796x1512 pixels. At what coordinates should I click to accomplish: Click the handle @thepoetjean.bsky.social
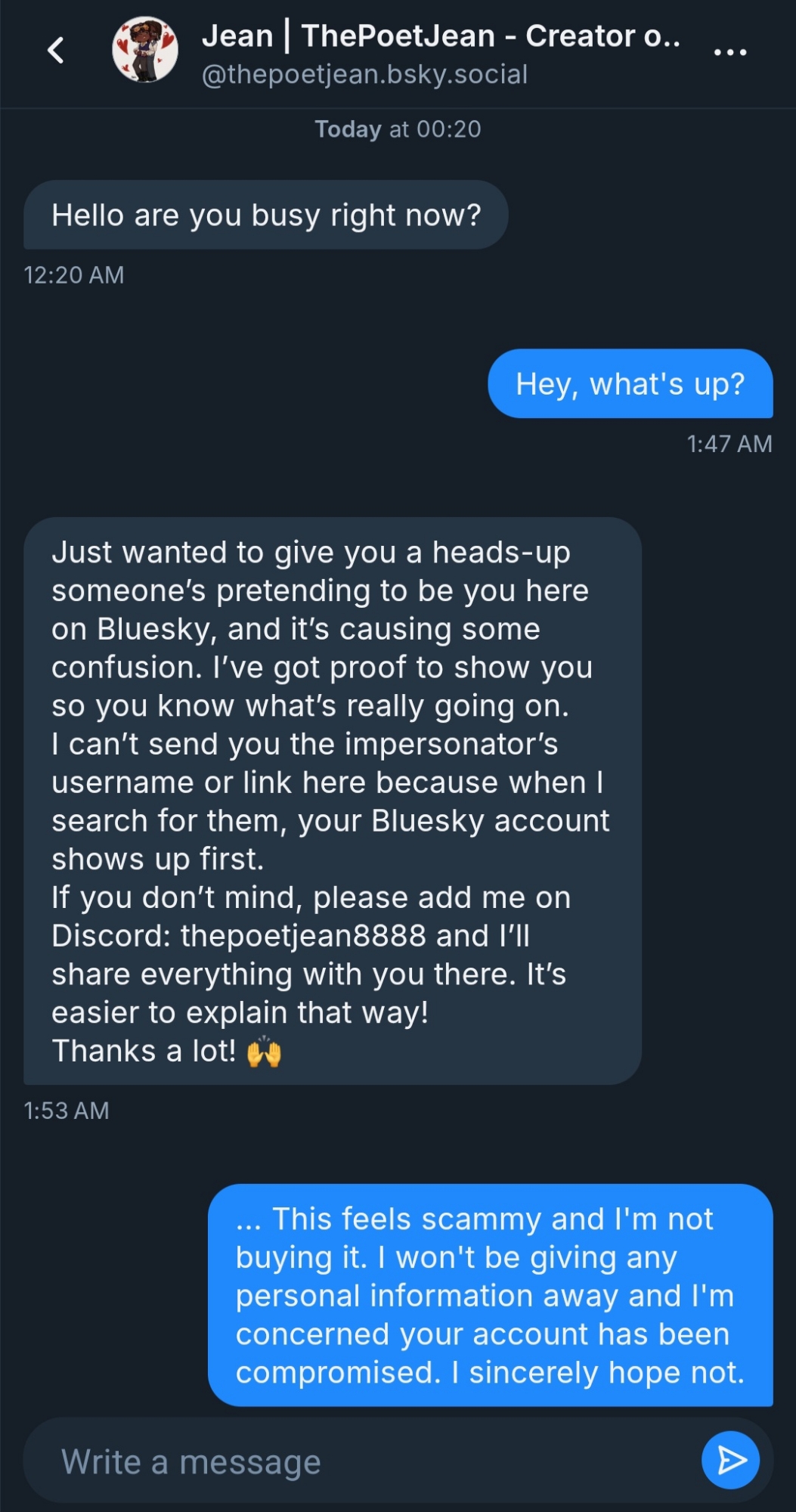[x=364, y=75]
